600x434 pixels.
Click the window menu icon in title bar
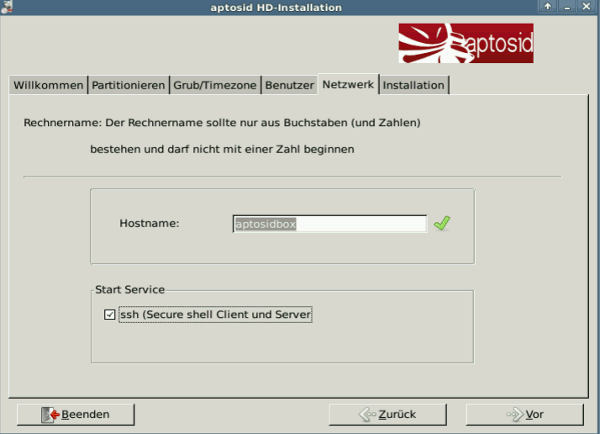(x=7, y=7)
